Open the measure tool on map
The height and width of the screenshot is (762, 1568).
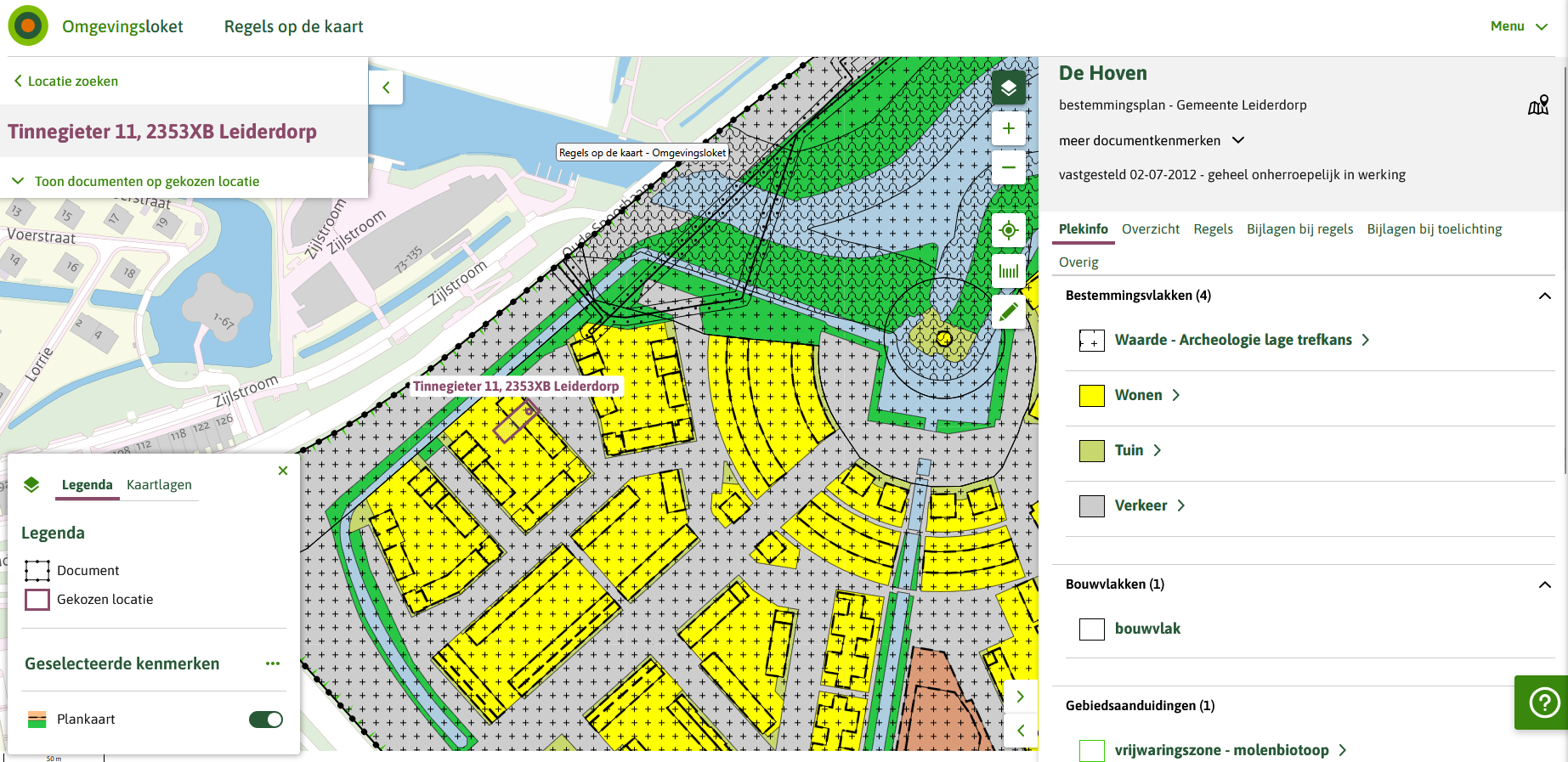[1008, 272]
